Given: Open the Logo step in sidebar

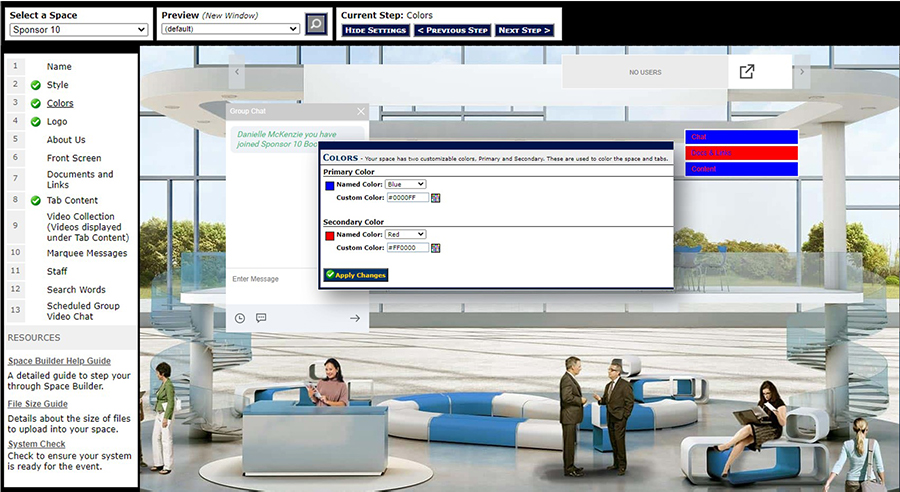Looking at the screenshot, I should pos(57,122).
